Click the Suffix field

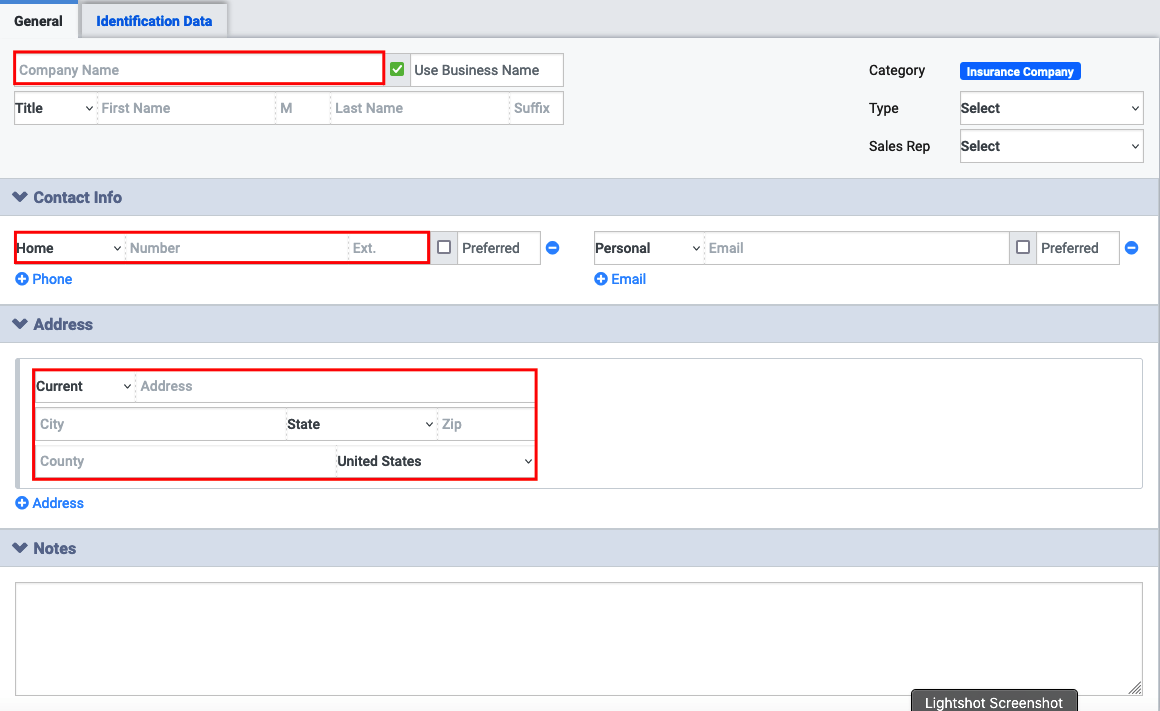[536, 108]
